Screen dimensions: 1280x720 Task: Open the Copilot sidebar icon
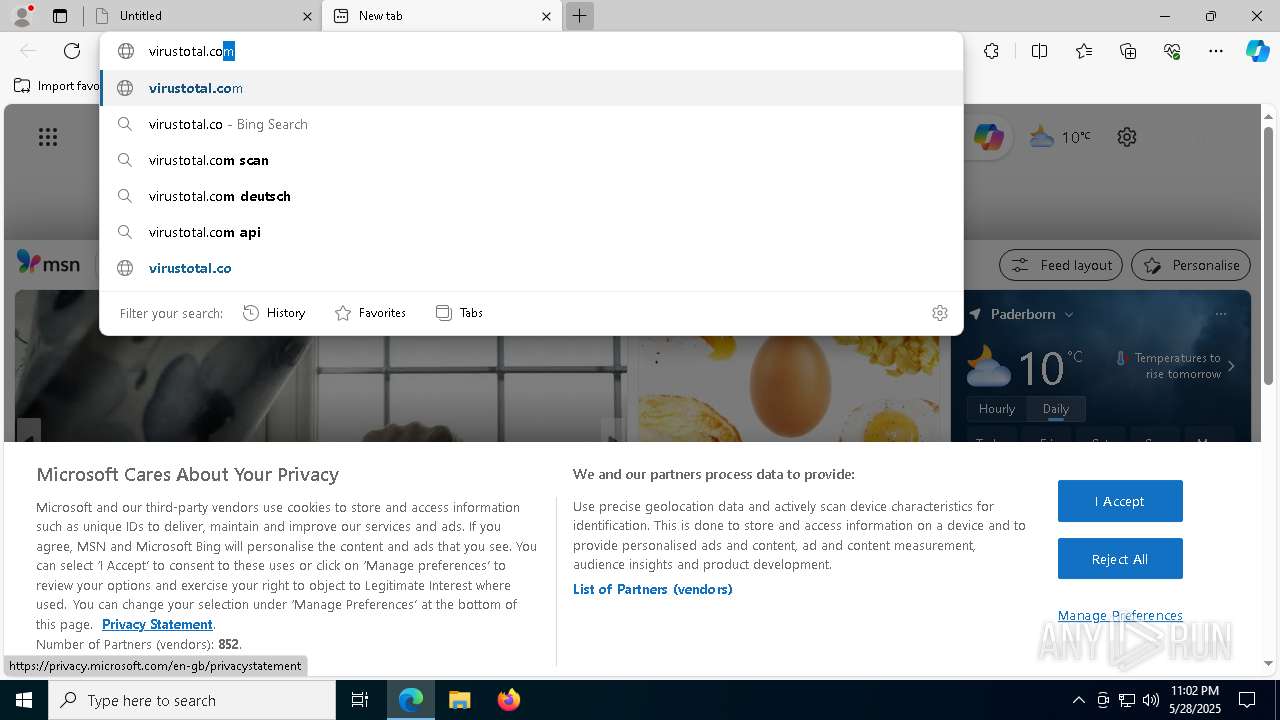click(x=1258, y=51)
